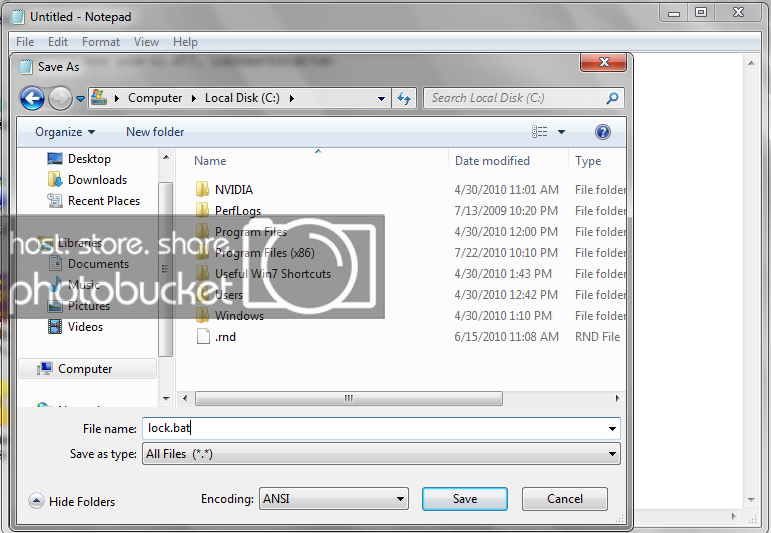This screenshot has height=533, width=771.
Task: Open the Notepad View menu
Action: click(x=146, y=42)
